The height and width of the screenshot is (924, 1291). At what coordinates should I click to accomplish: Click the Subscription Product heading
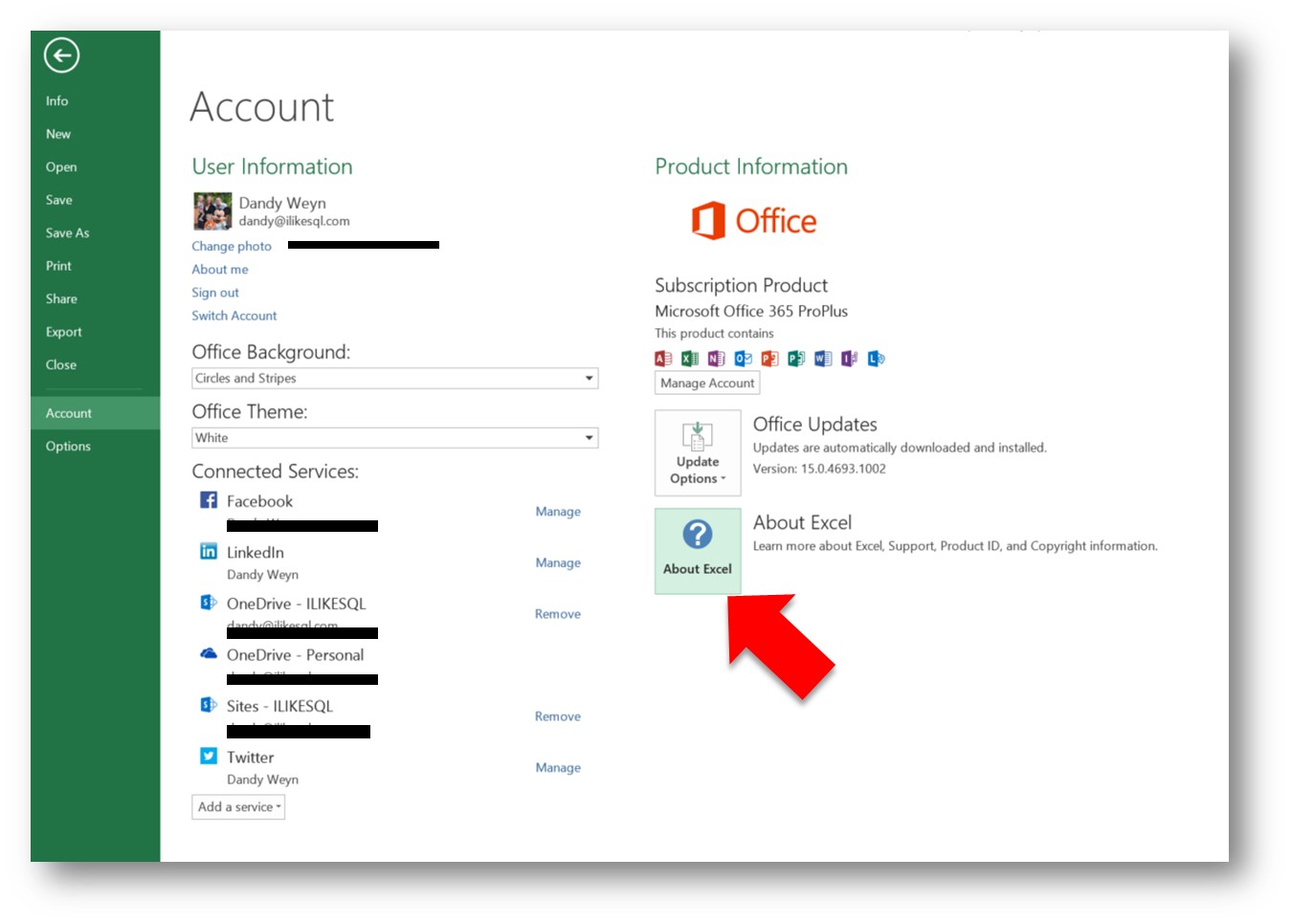pos(742,285)
